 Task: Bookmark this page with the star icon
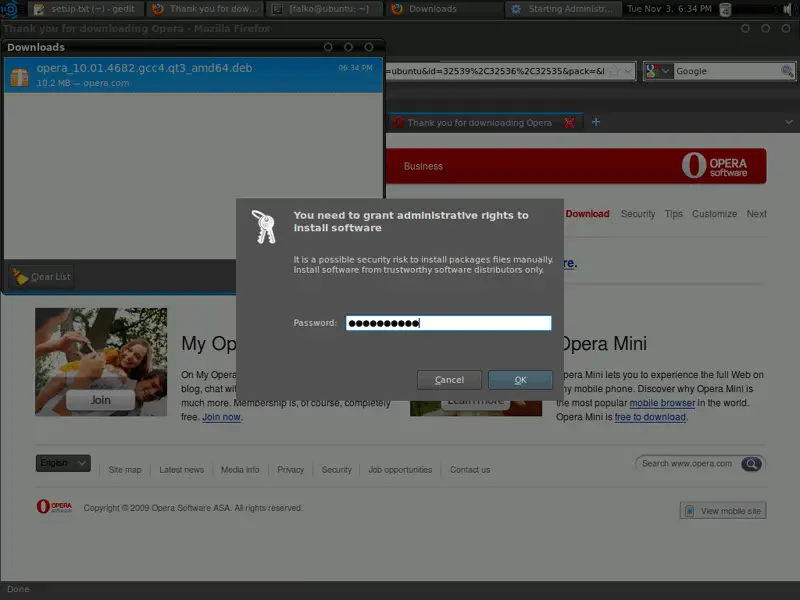615,71
